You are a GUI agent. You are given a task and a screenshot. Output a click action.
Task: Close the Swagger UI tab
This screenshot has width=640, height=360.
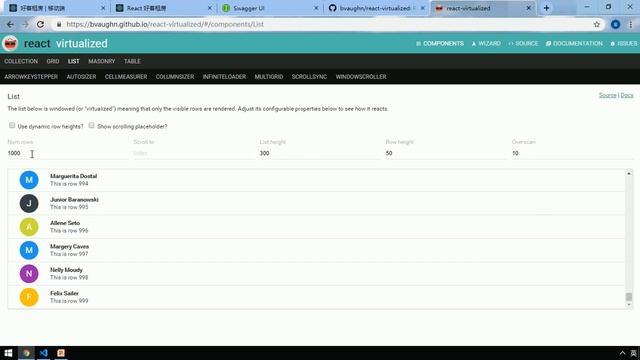tap(316, 8)
